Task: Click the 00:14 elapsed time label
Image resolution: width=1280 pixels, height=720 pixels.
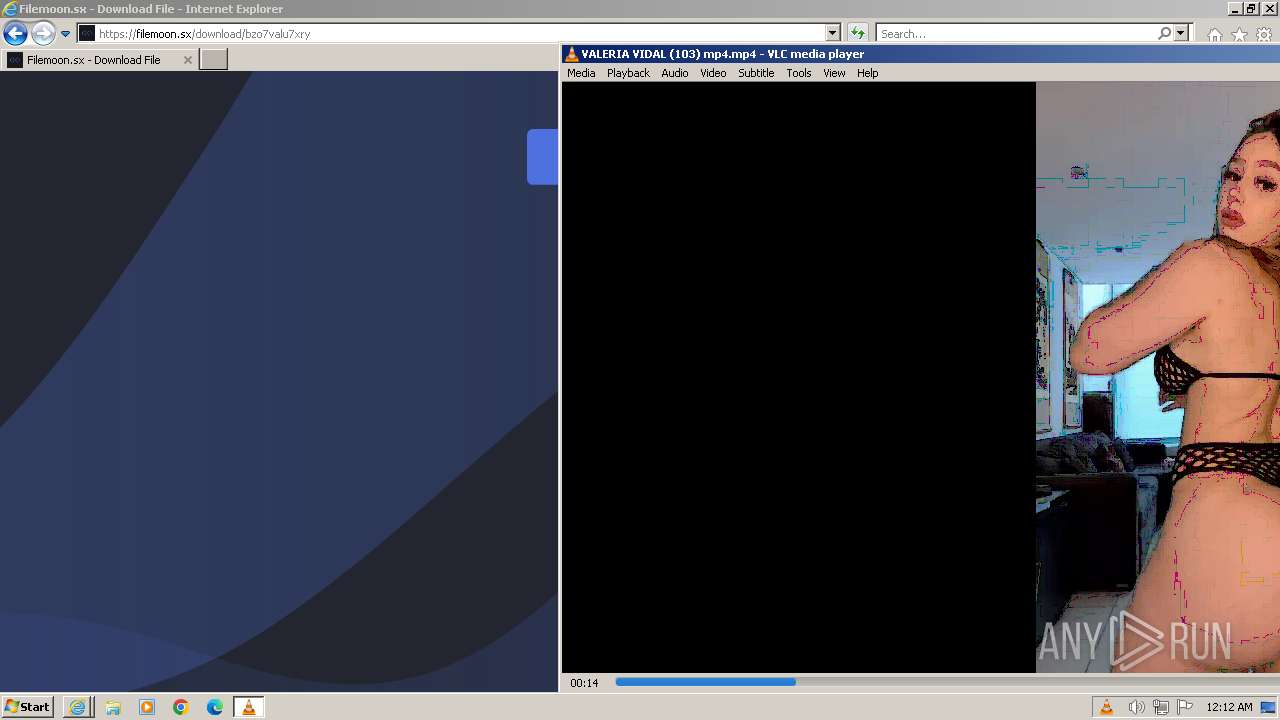Action: click(584, 683)
